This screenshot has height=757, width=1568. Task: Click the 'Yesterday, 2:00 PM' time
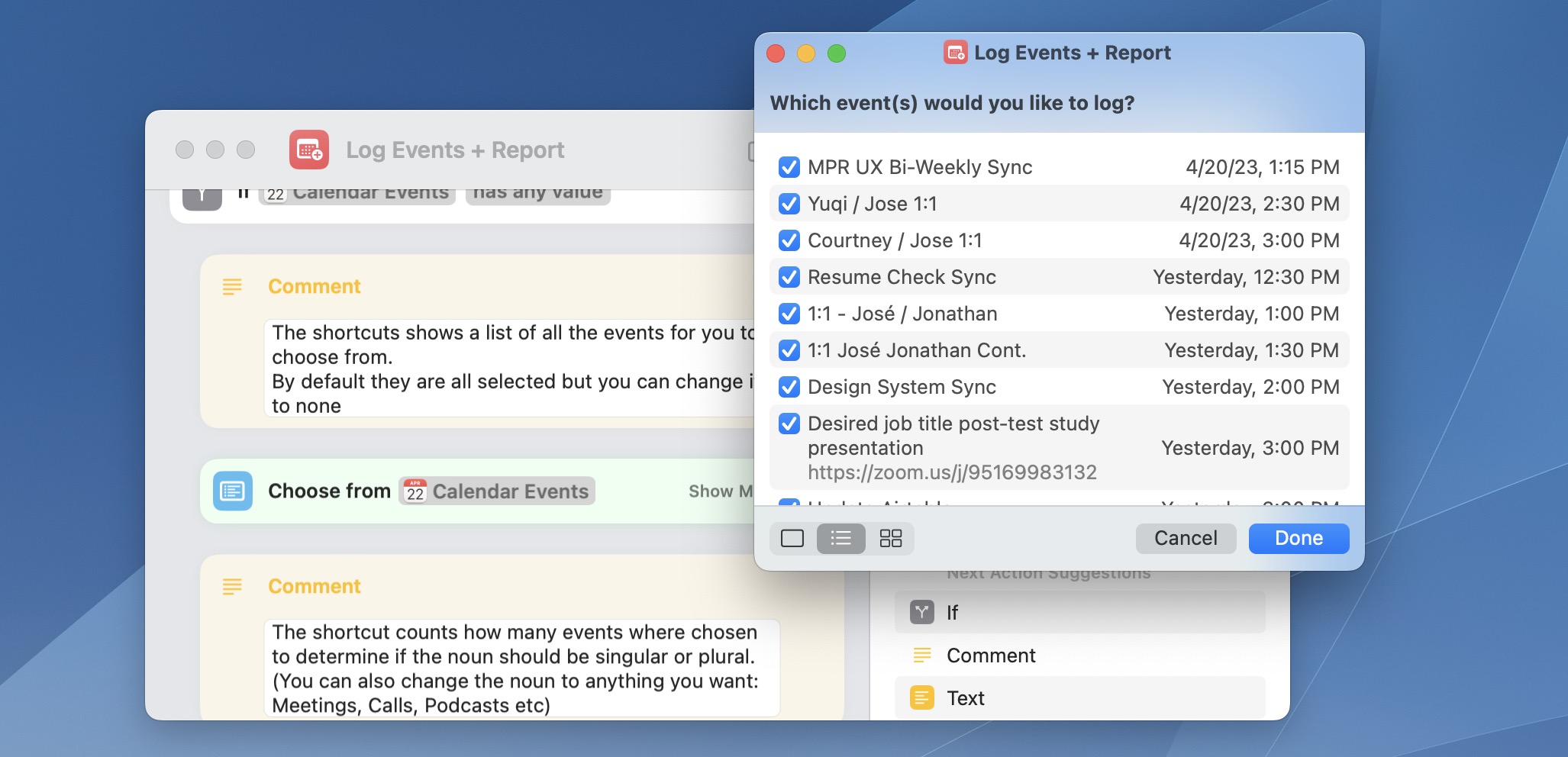1250,387
